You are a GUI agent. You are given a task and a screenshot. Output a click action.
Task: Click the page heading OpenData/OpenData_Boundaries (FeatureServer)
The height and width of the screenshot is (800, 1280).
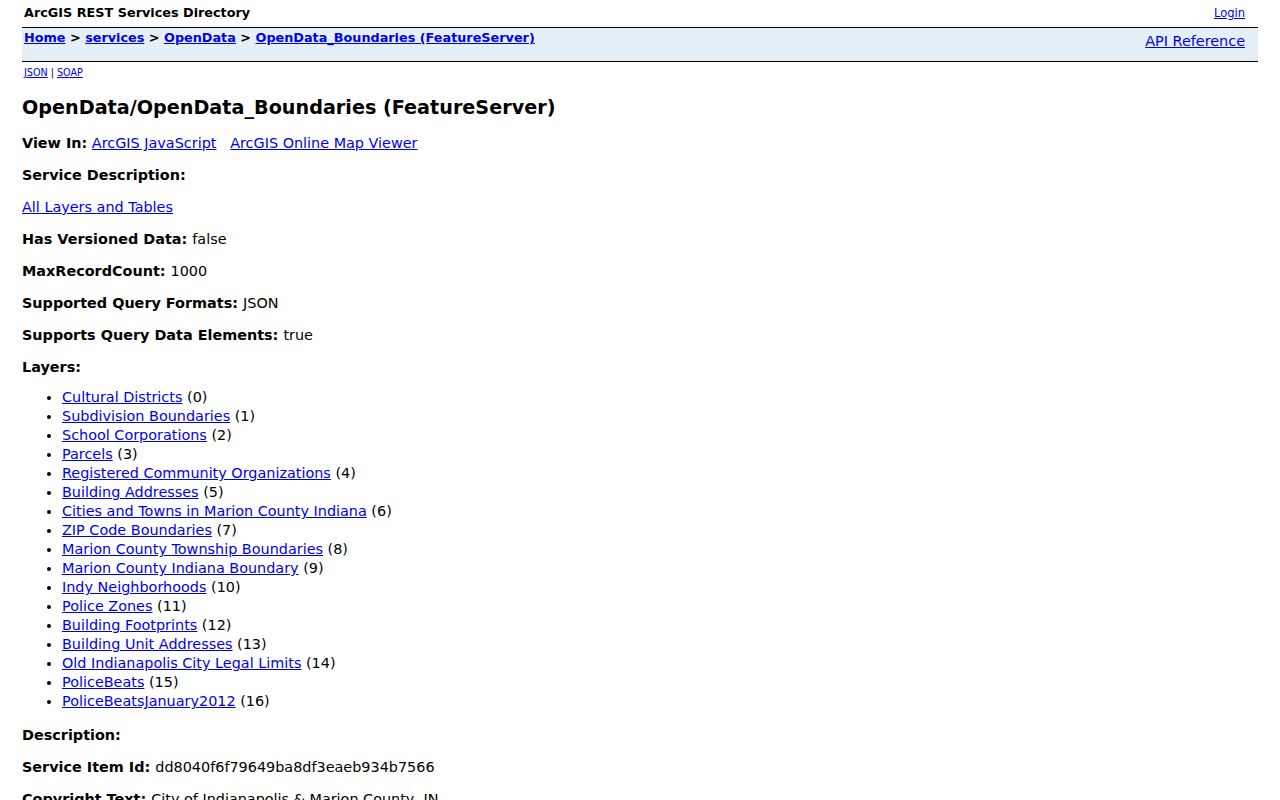pyautogui.click(x=288, y=107)
